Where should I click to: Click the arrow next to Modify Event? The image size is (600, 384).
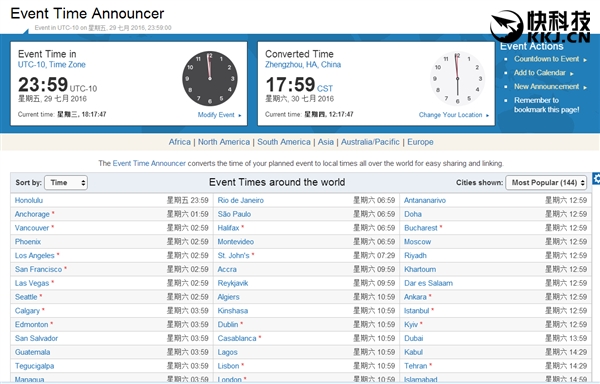point(240,115)
